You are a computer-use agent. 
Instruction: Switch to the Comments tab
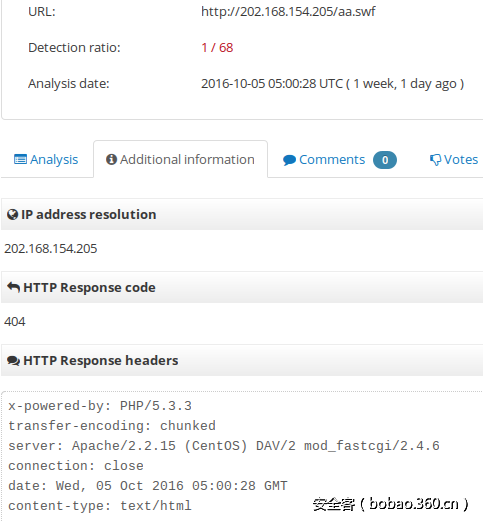[340, 160]
